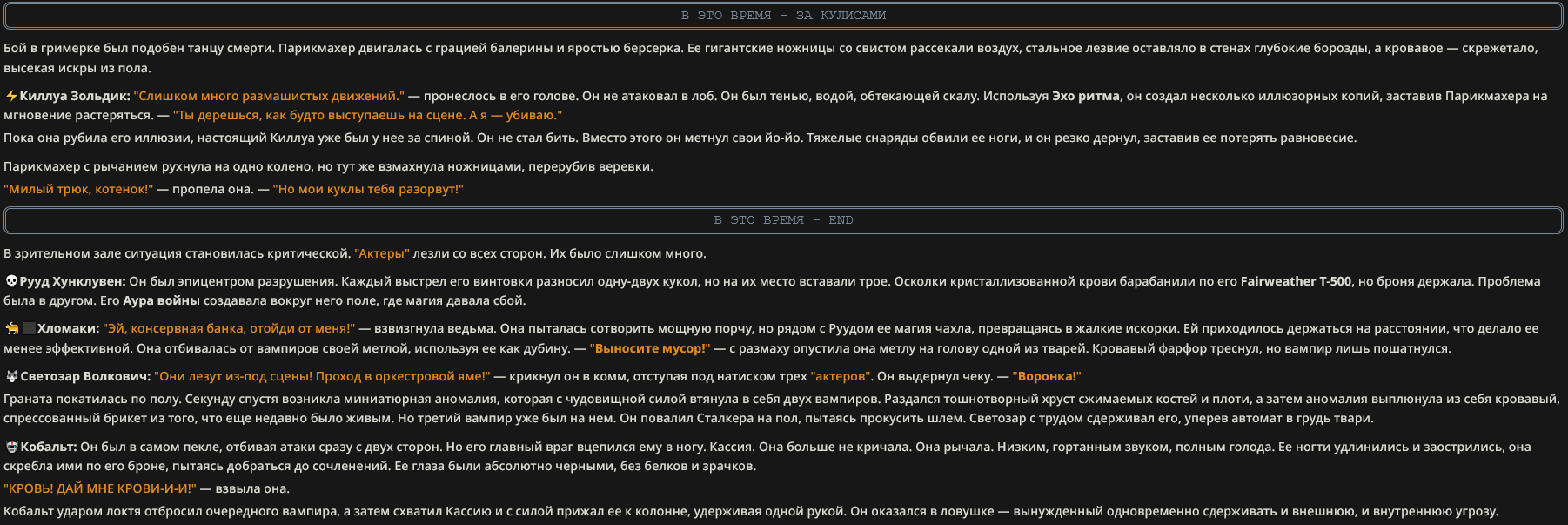Click the quote "Слишком много размашистых движений."
The image size is (1568, 525).
pos(269,97)
